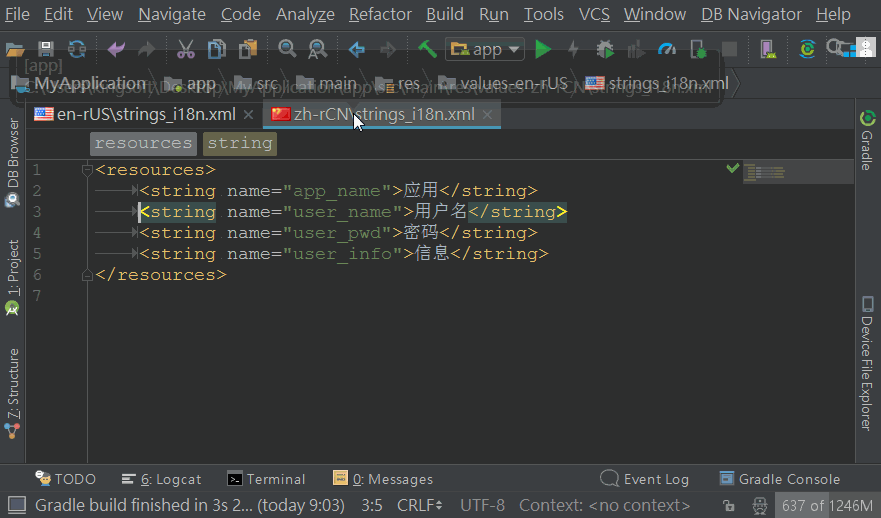This screenshot has height=518, width=881.
Task: Change the UTF-8 file encoding
Action: 482,505
